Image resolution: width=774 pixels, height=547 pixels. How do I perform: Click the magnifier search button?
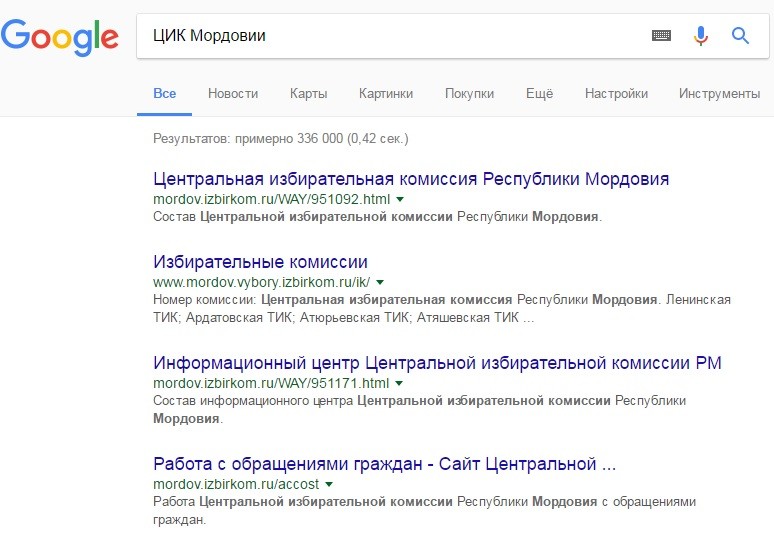[x=740, y=36]
